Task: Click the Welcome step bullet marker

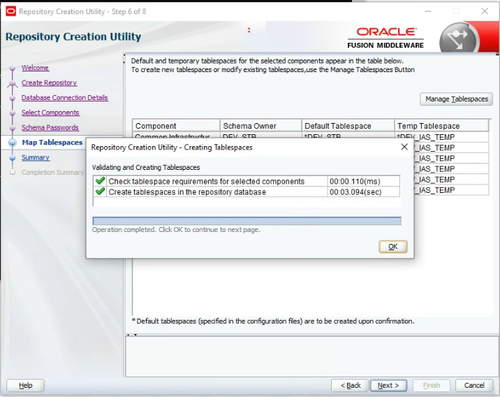Action: click(13, 68)
